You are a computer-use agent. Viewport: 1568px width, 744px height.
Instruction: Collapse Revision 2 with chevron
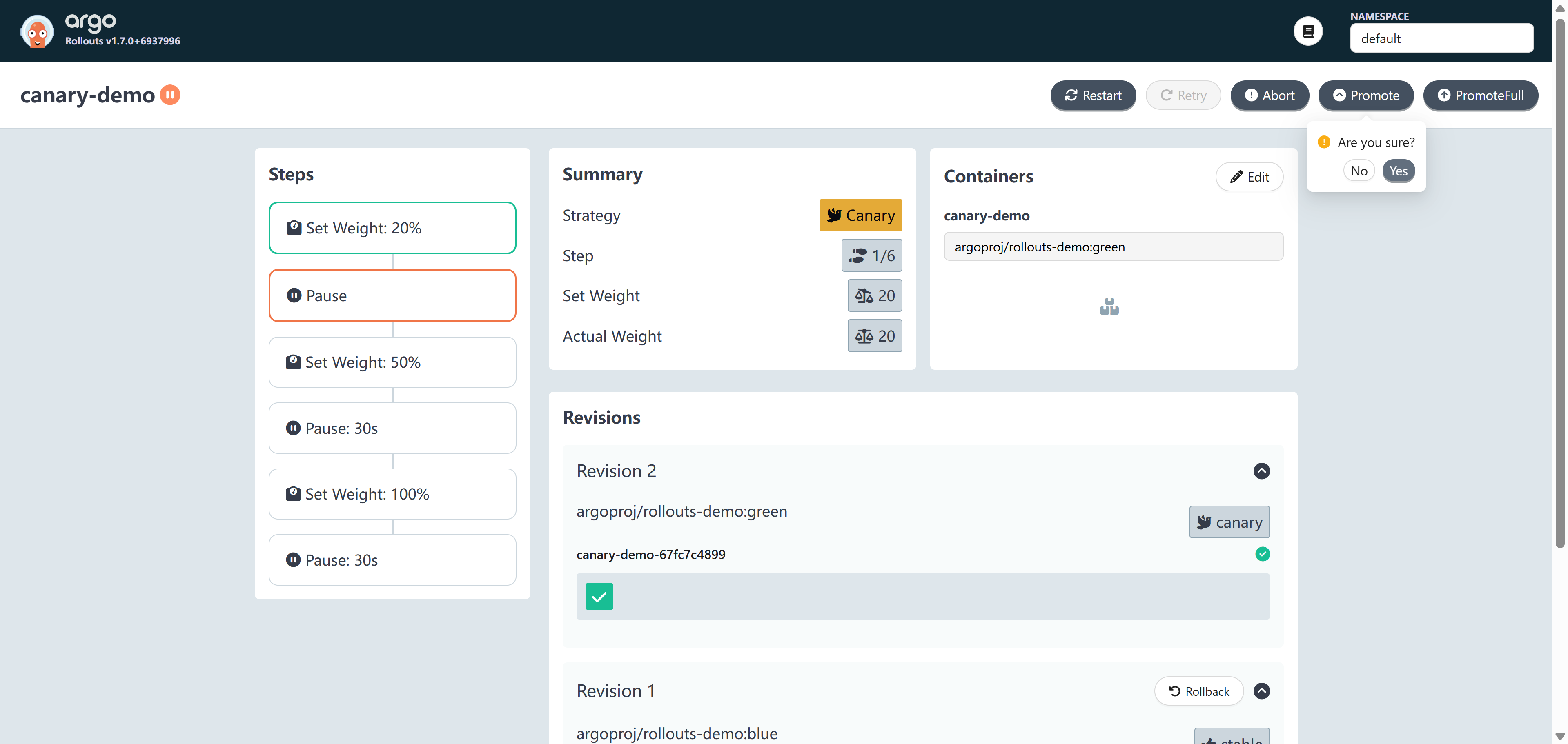pyautogui.click(x=1261, y=471)
